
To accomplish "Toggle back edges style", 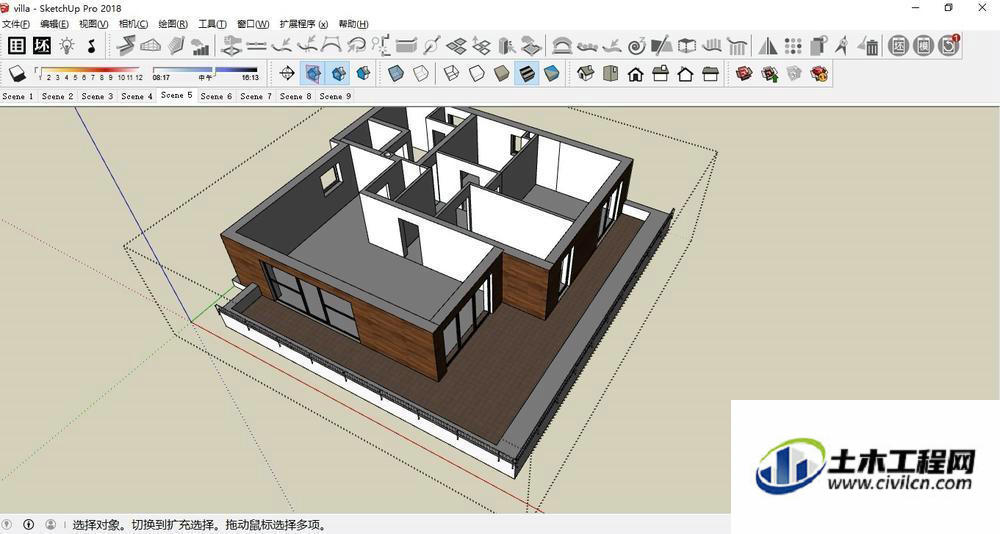I will point(421,73).
